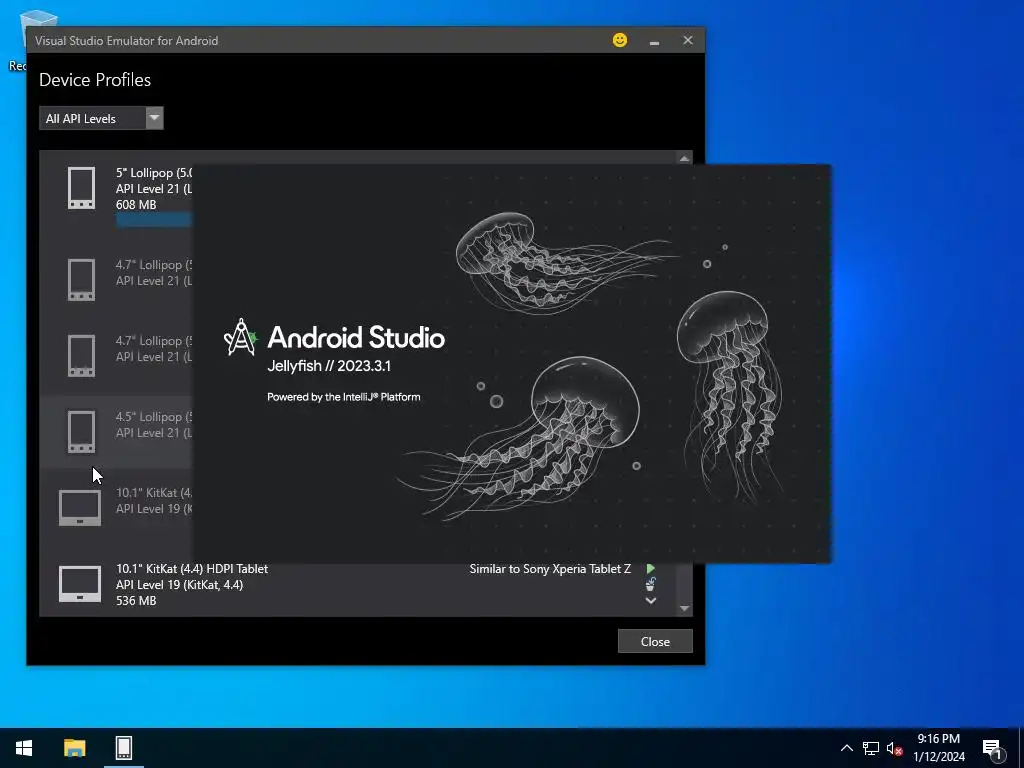Show hidden system tray icons
Screen dimensions: 1024x768
pyautogui.click(x=846, y=748)
